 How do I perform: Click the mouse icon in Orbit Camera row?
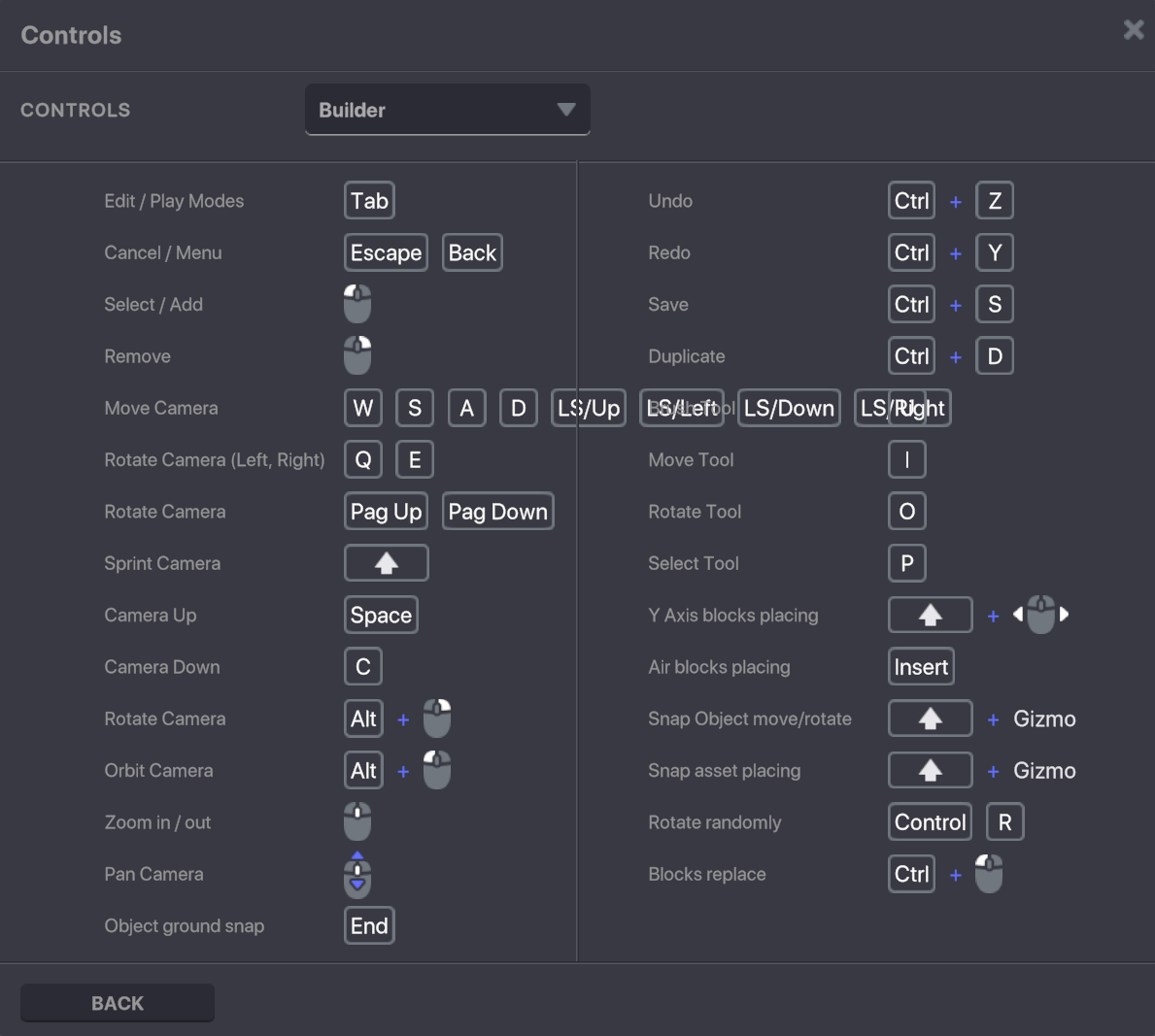(x=437, y=770)
